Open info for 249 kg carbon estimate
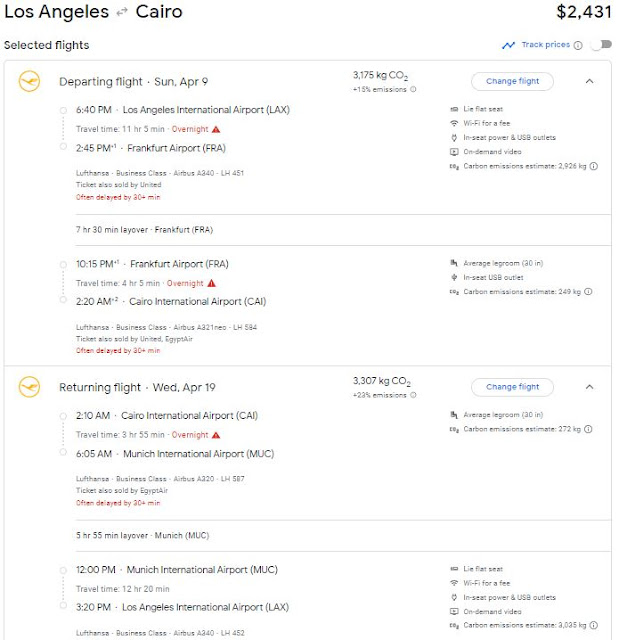The height and width of the screenshot is (640, 619). [x=588, y=291]
